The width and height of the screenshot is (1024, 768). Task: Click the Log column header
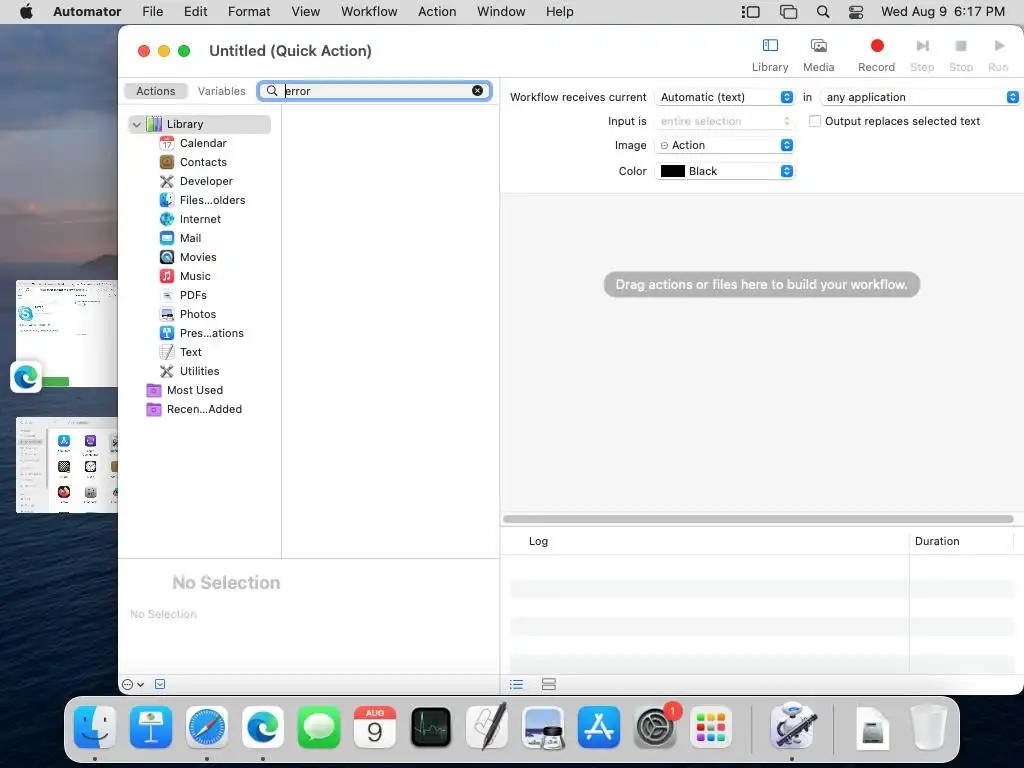(x=538, y=541)
